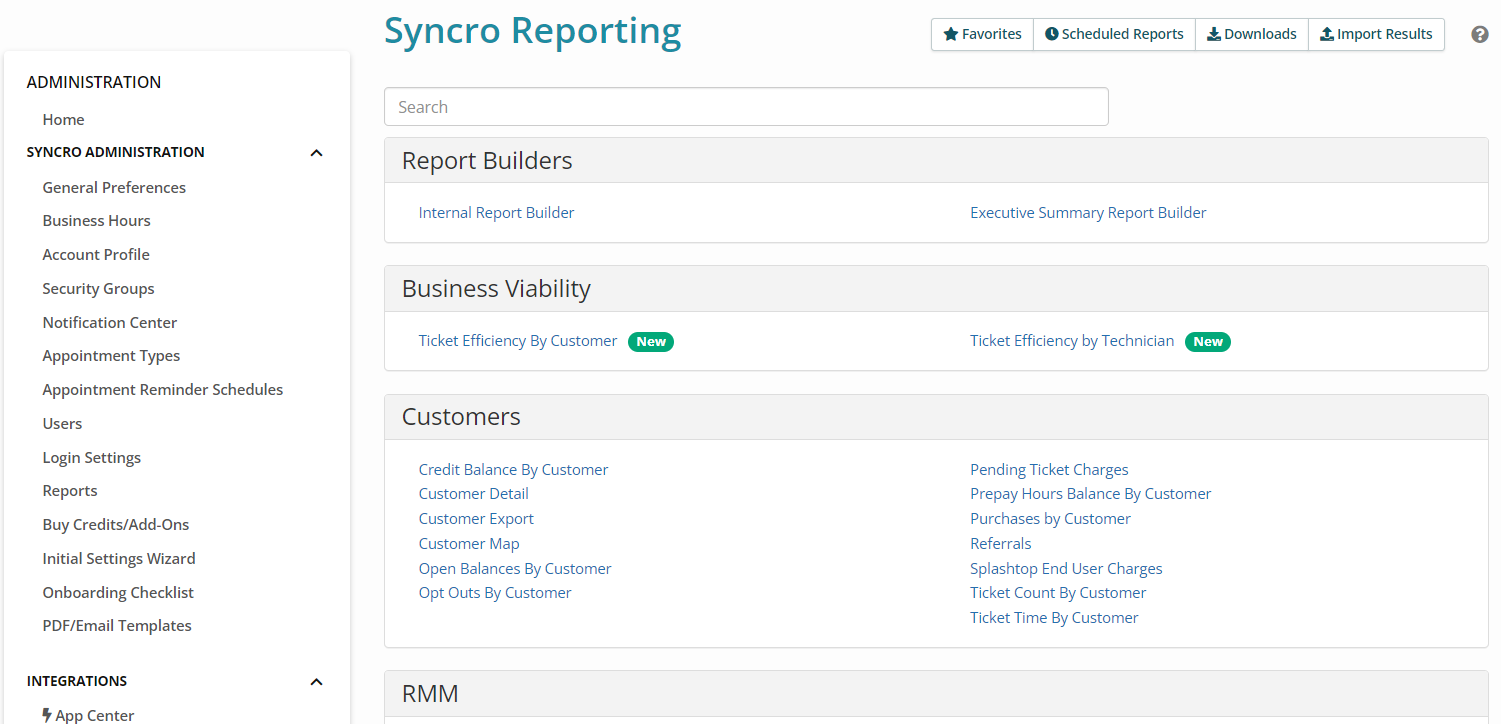Click the Import Results button
Screen dimensions: 1501x724
pyautogui.click(x=1376, y=34)
